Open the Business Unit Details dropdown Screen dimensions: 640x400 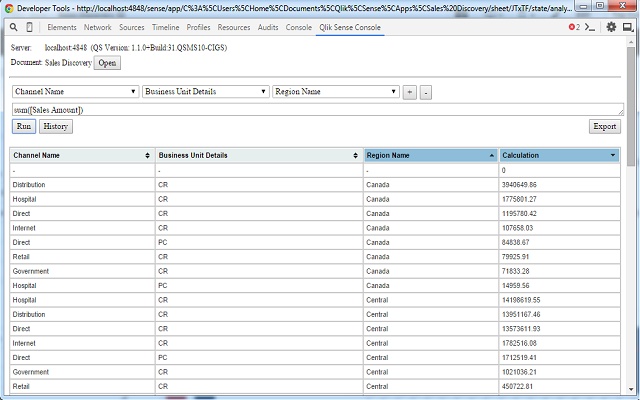(206, 92)
